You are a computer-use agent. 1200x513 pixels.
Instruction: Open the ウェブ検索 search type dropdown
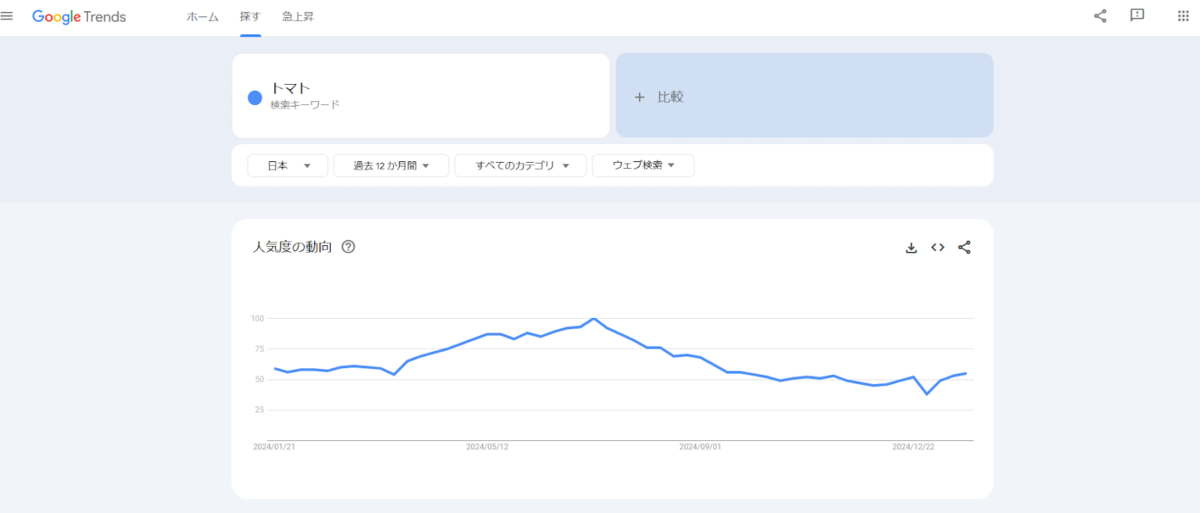(643, 166)
